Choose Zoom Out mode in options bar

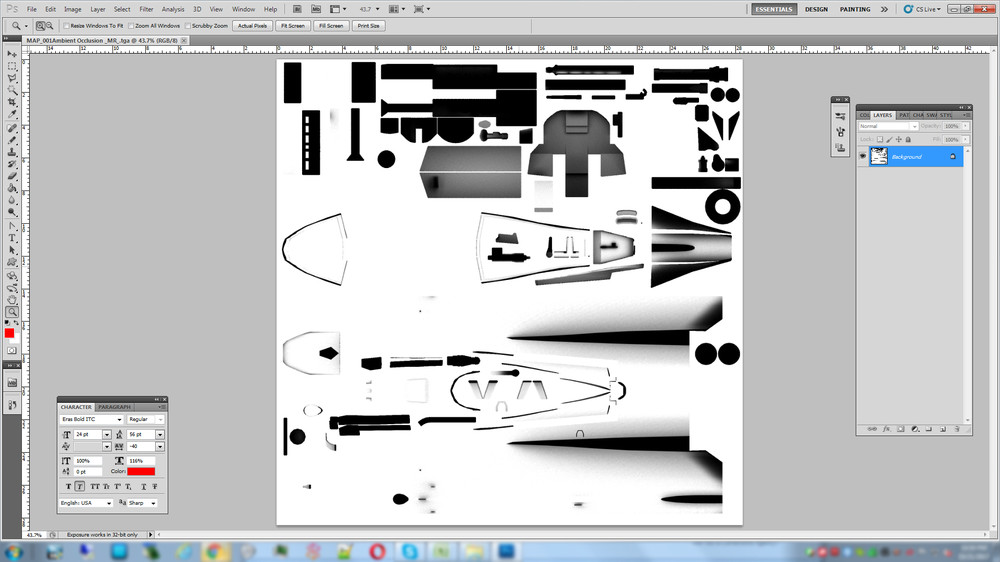pyautogui.click(x=49, y=26)
